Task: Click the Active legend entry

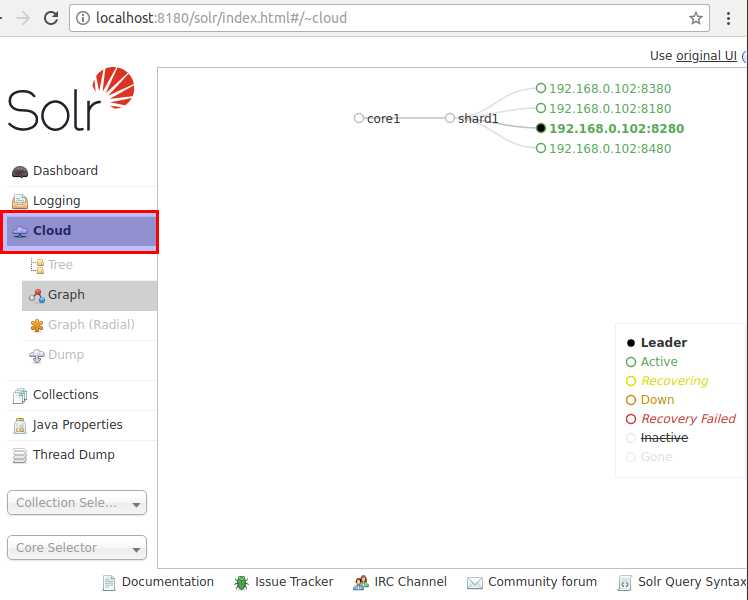Action: (652, 362)
